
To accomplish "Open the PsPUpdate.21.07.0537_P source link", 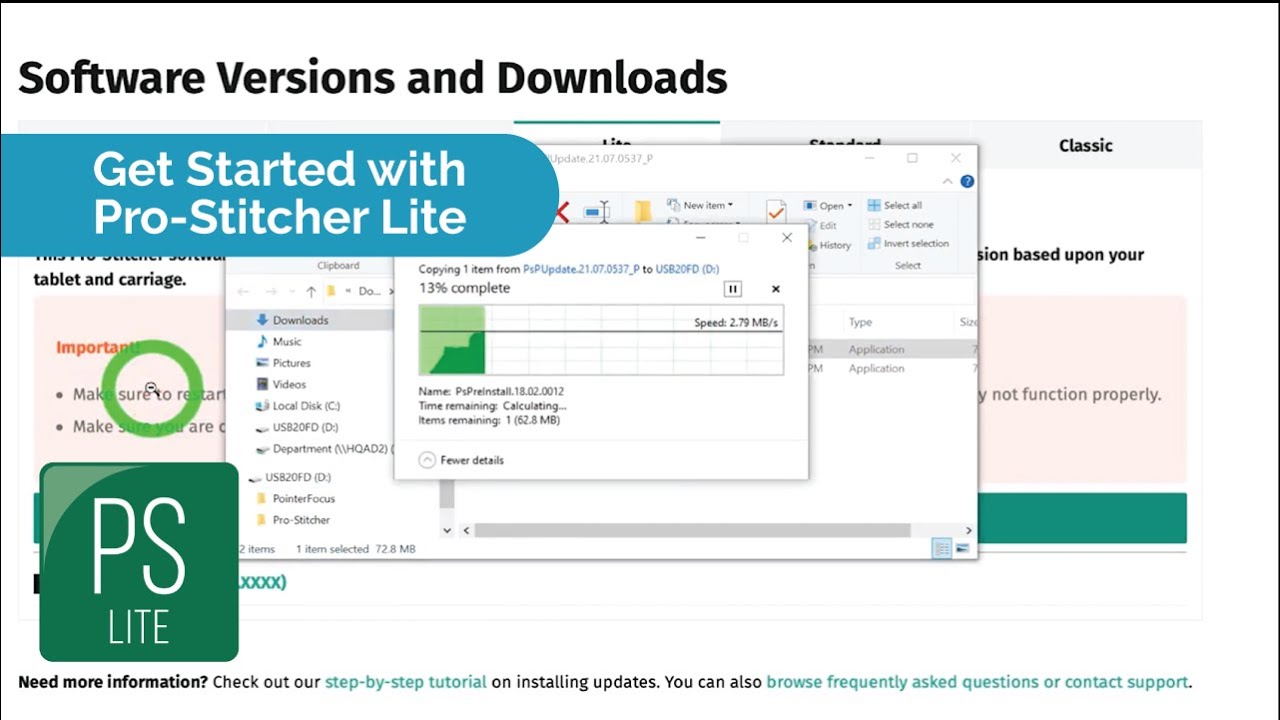I will coord(581,269).
